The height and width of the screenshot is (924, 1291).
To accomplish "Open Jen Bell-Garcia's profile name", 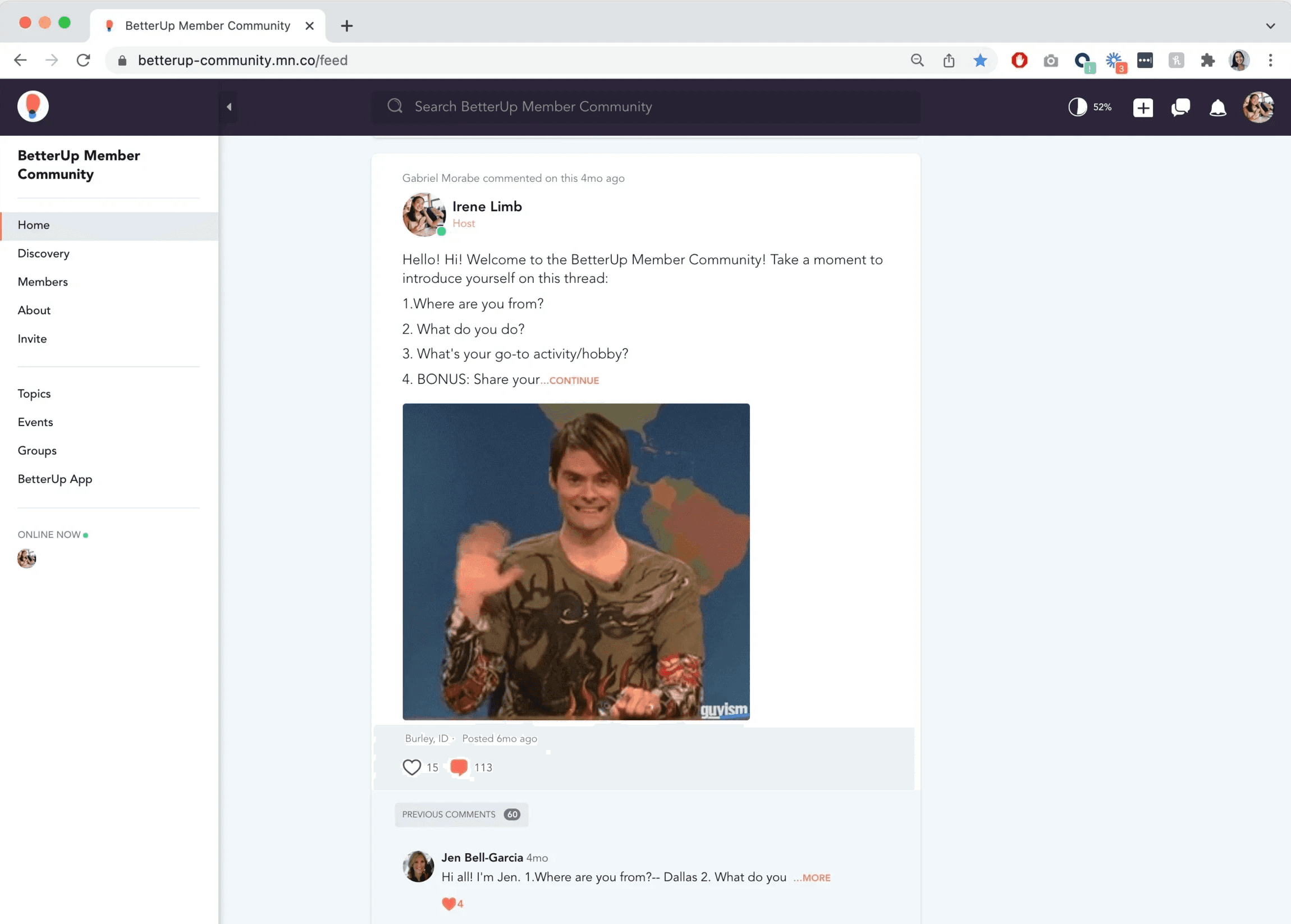I will coord(482,858).
